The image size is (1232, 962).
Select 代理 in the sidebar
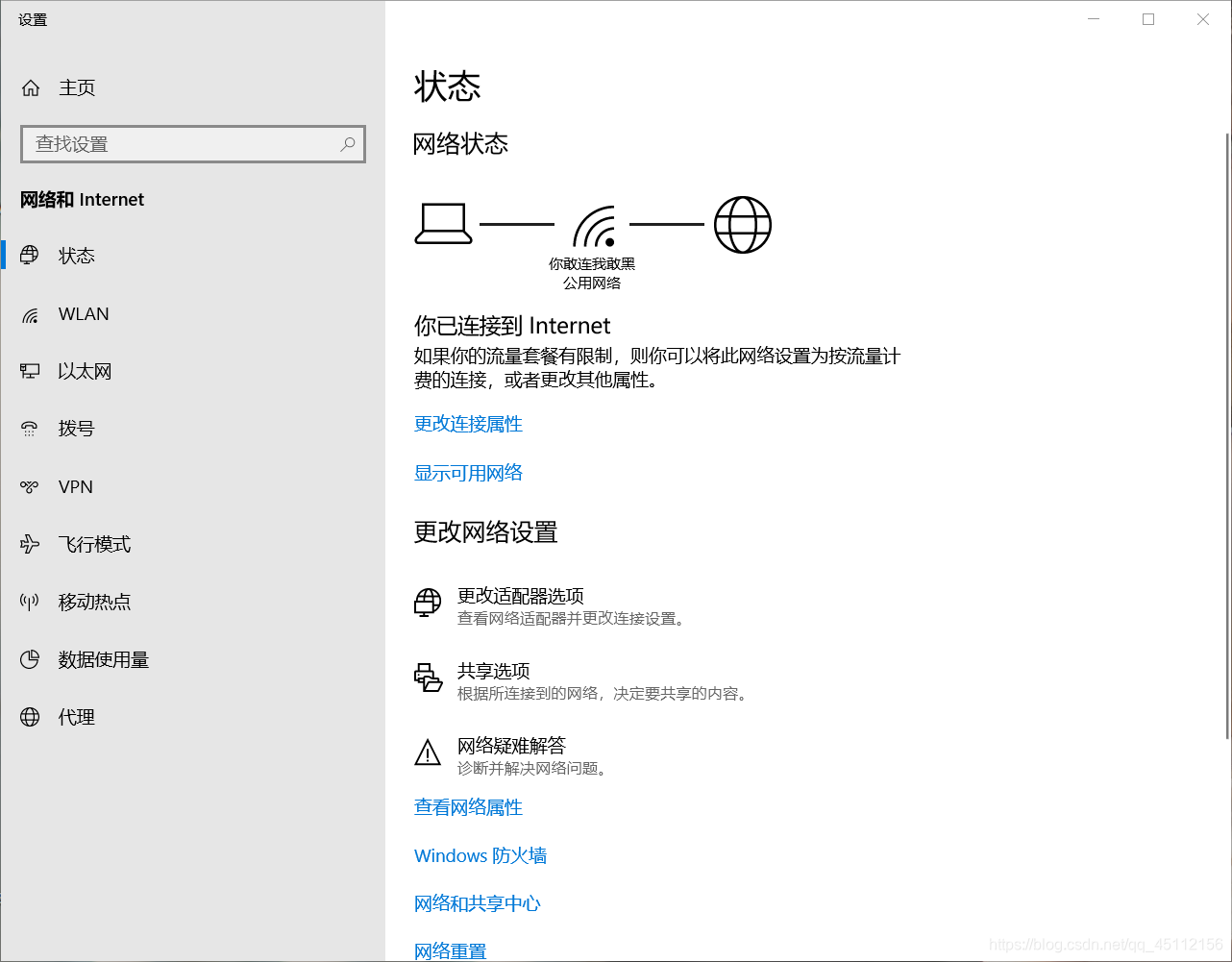[192, 717]
